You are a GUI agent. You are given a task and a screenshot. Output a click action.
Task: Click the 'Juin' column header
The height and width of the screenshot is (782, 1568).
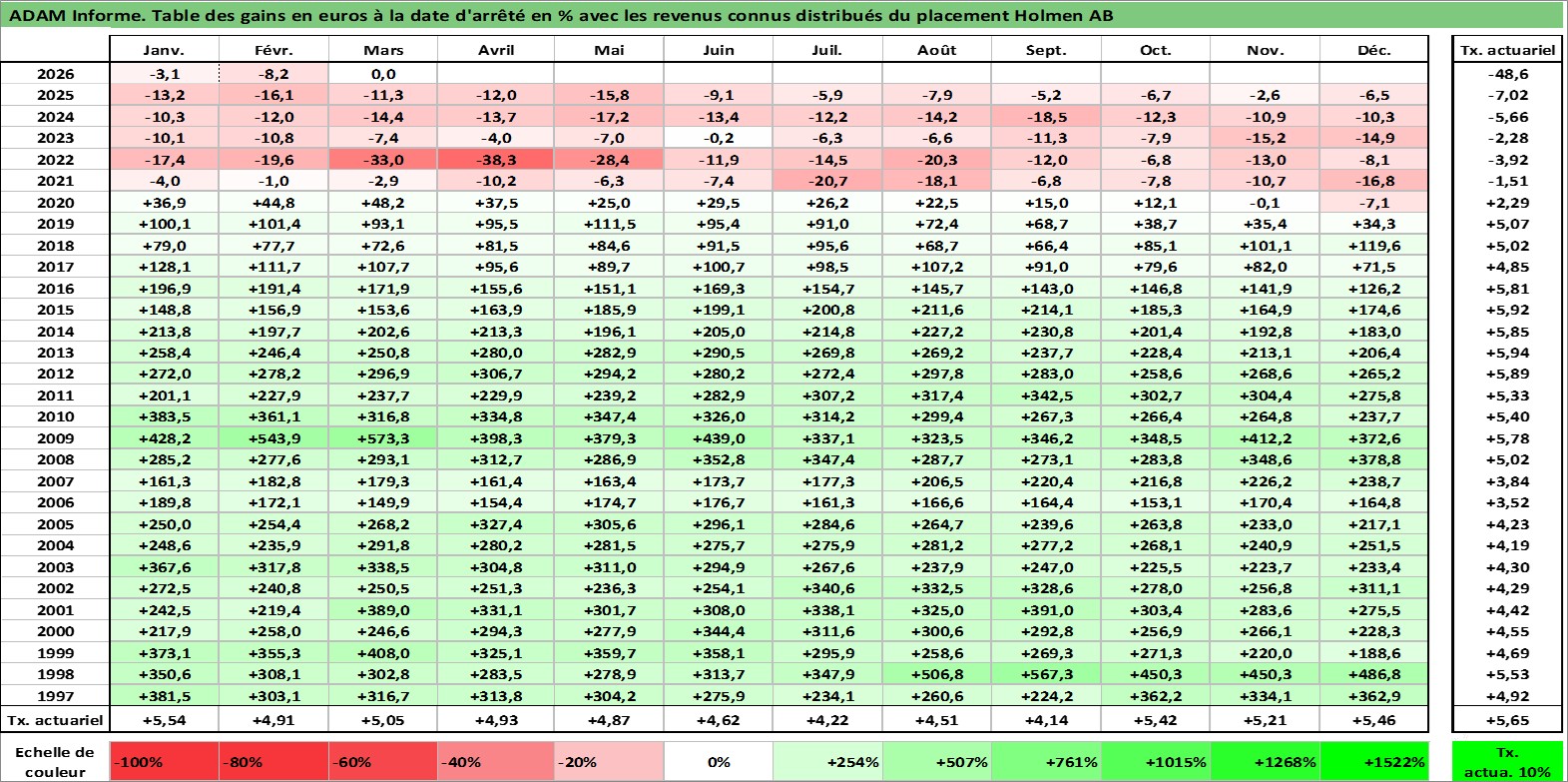tap(719, 50)
